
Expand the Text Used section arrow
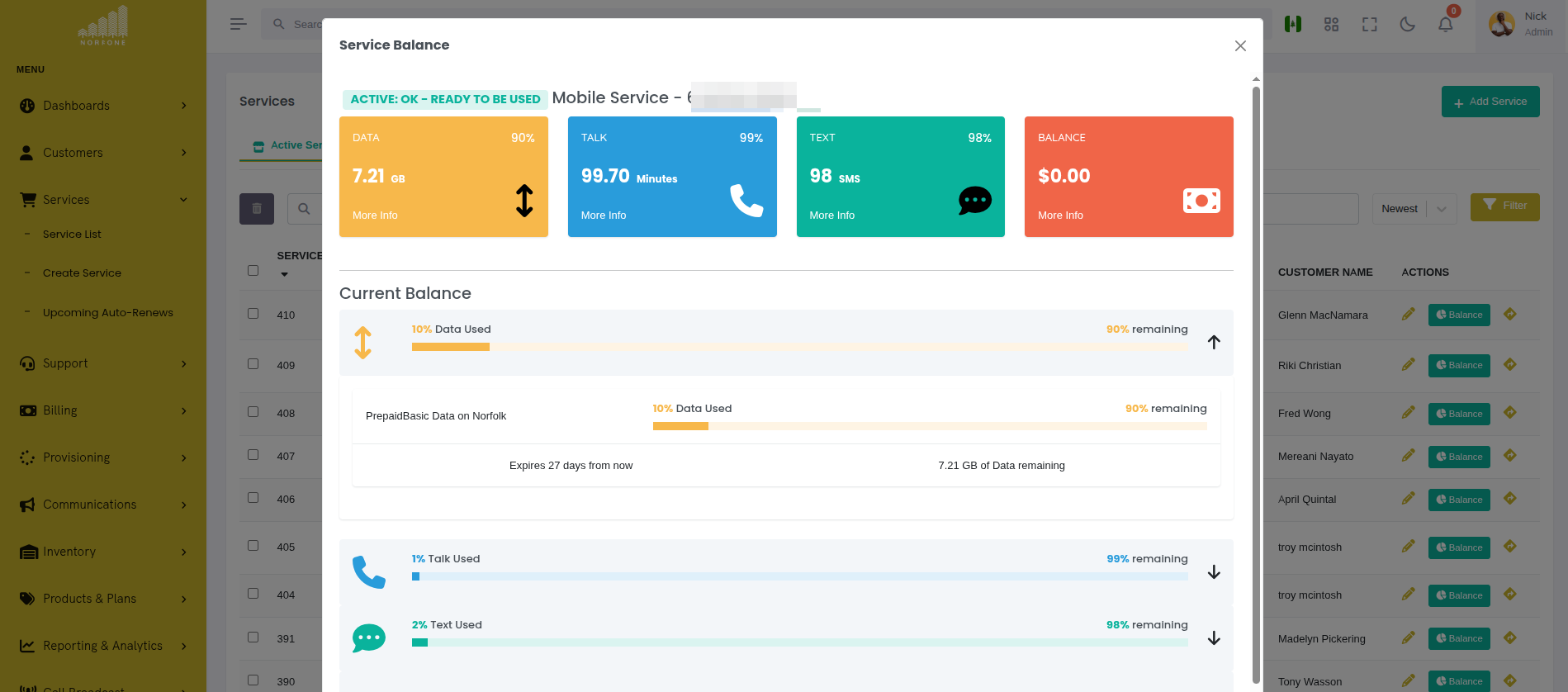(x=1213, y=638)
